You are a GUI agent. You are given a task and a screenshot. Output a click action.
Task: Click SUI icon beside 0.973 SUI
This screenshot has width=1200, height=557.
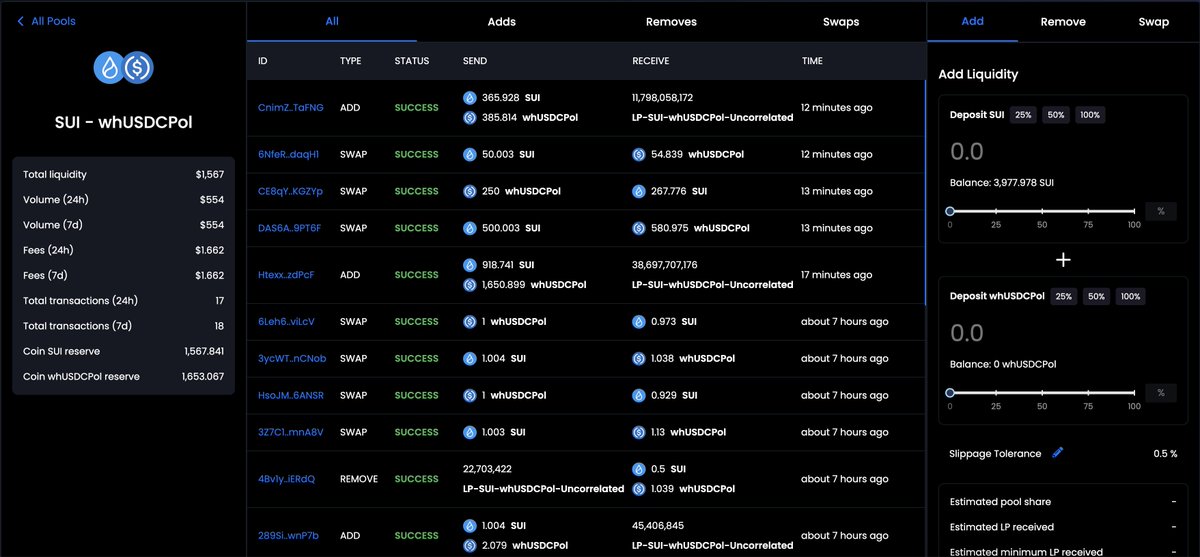pyautogui.click(x=639, y=322)
